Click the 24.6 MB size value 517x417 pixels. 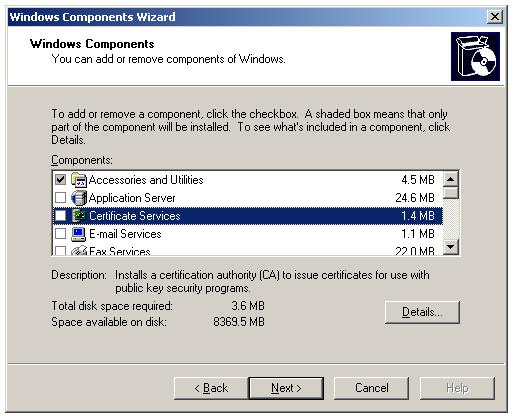click(x=415, y=198)
